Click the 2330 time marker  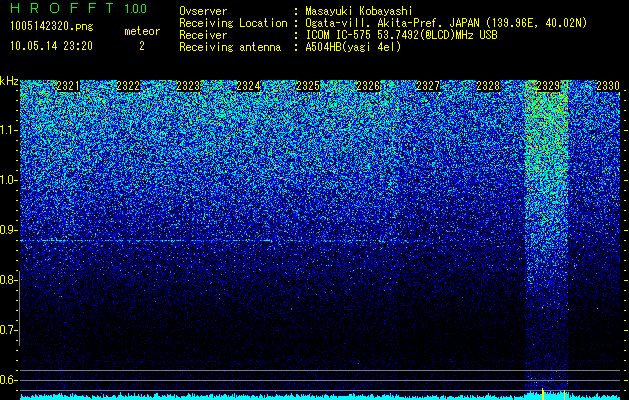point(608,86)
